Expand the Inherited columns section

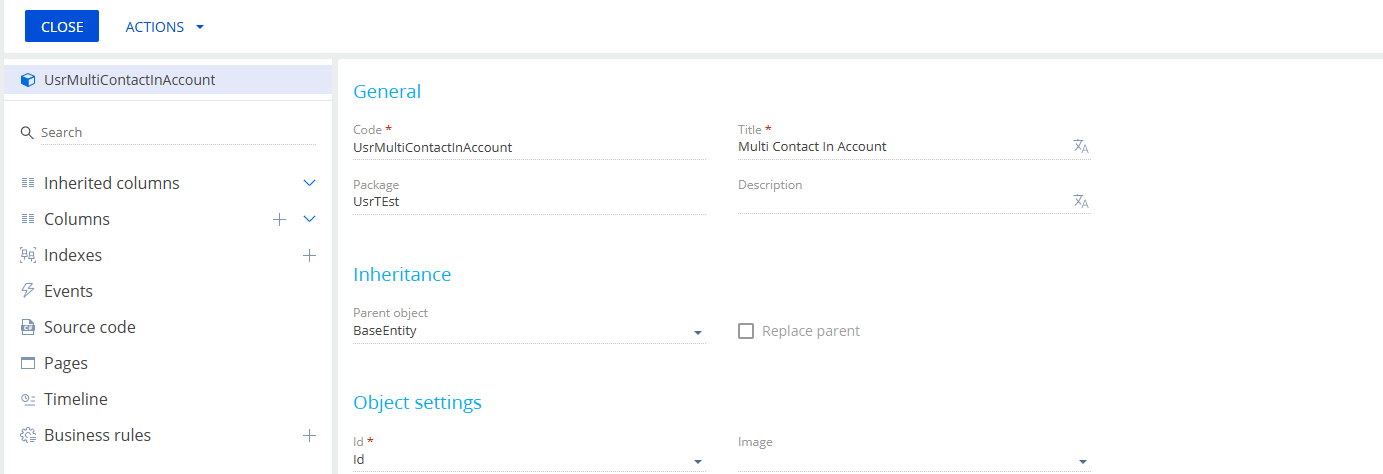[310, 183]
